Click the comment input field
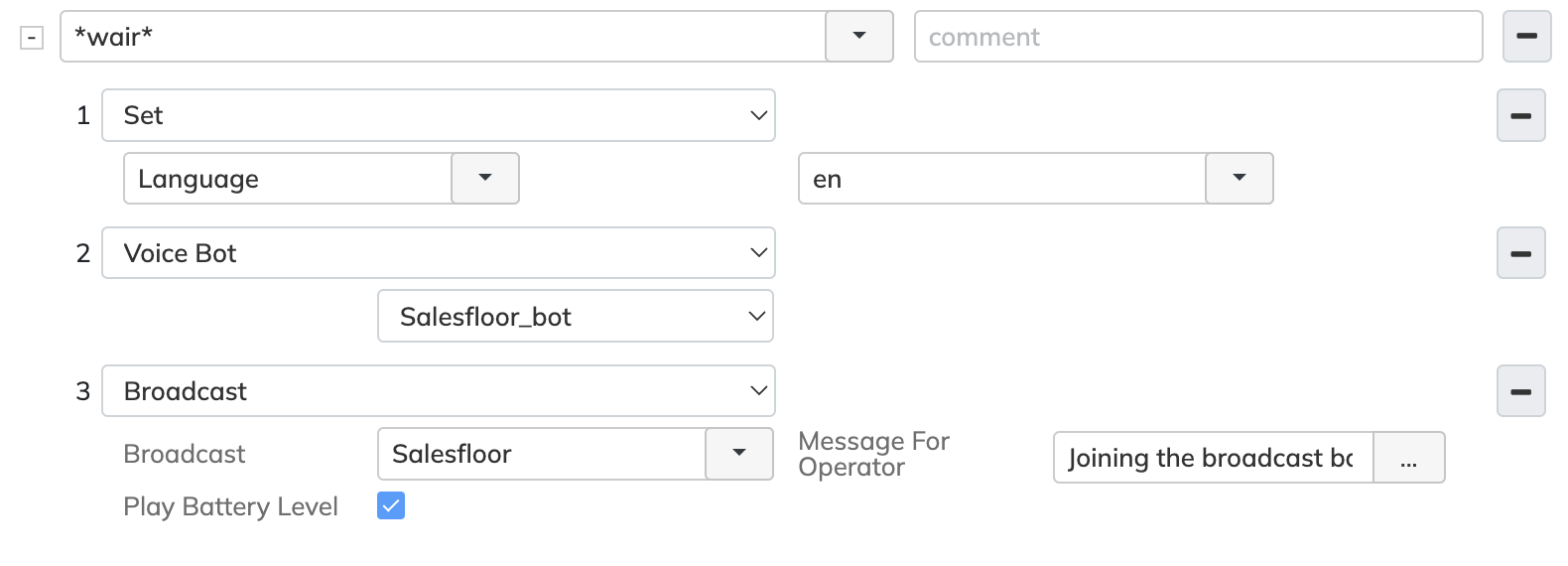This screenshot has width=1568, height=566. 1198,37
